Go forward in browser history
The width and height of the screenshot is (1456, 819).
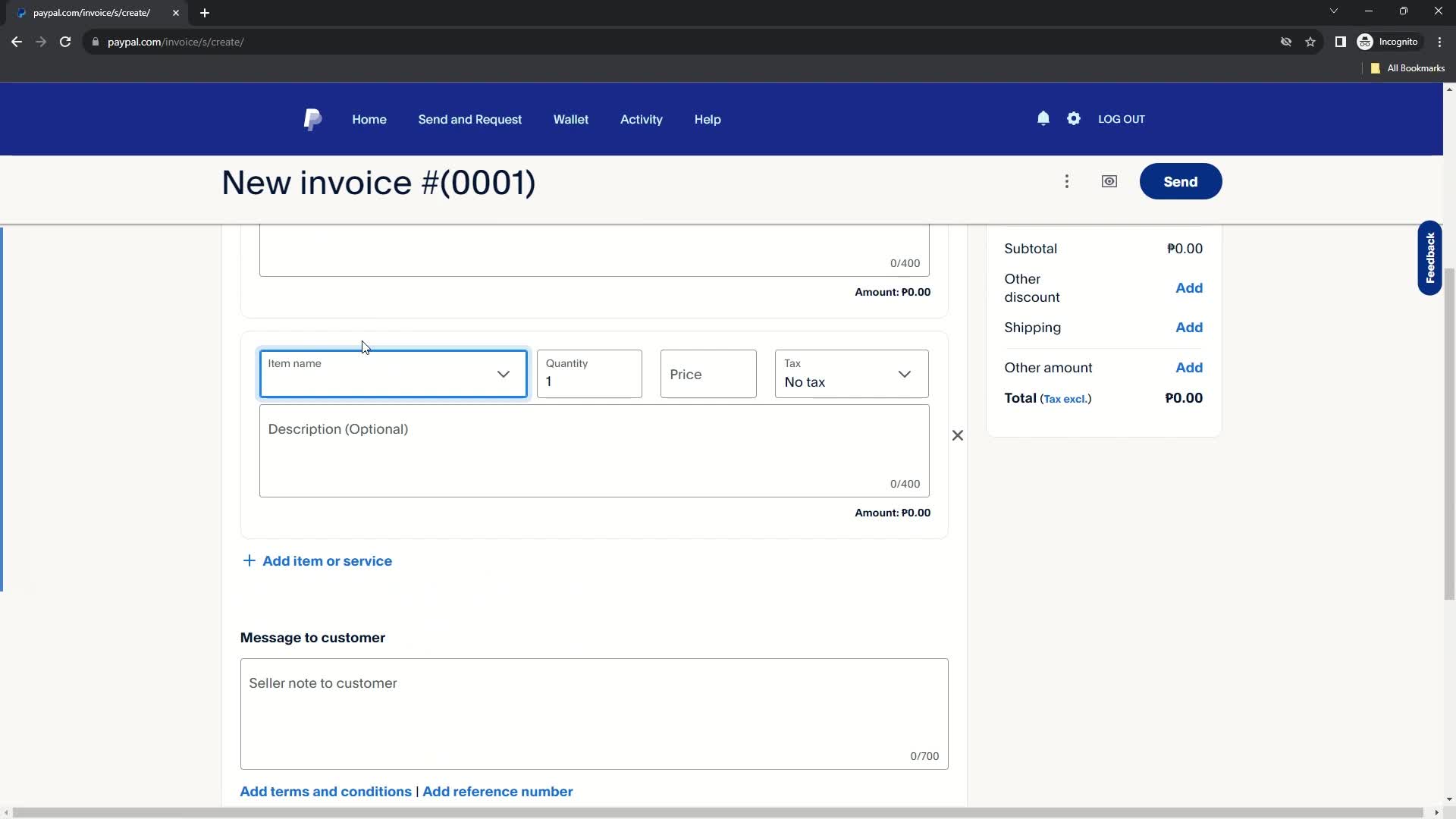pos(41,42)
